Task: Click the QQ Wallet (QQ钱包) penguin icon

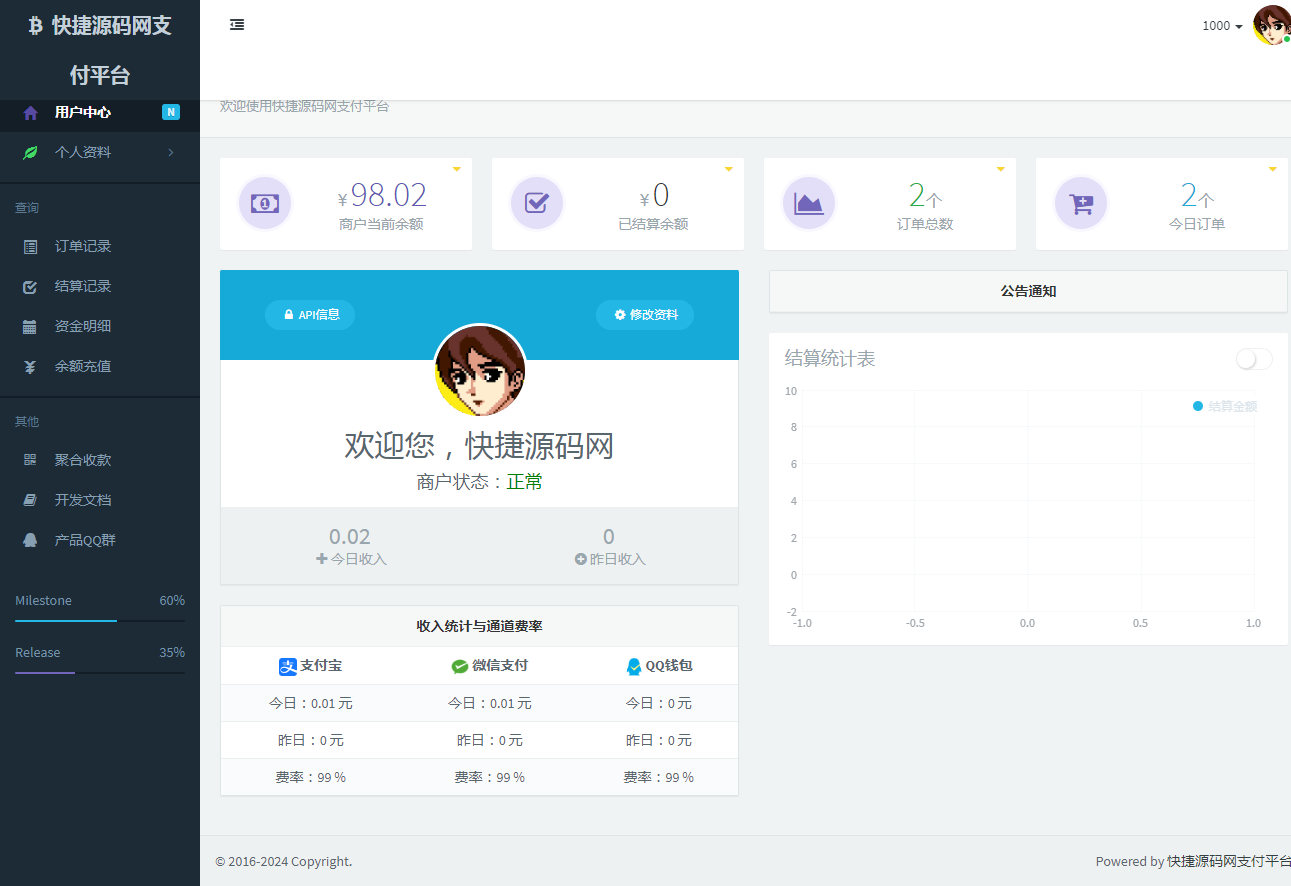Action: 634,666
